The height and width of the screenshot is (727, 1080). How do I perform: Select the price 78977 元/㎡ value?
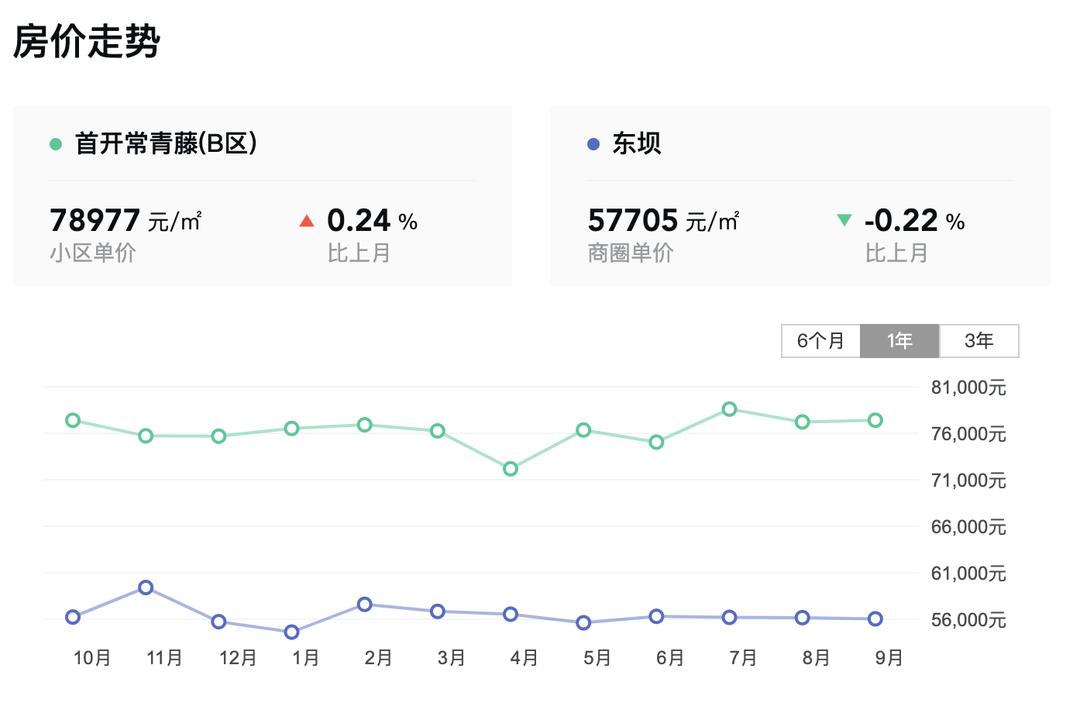pos(95,218)
